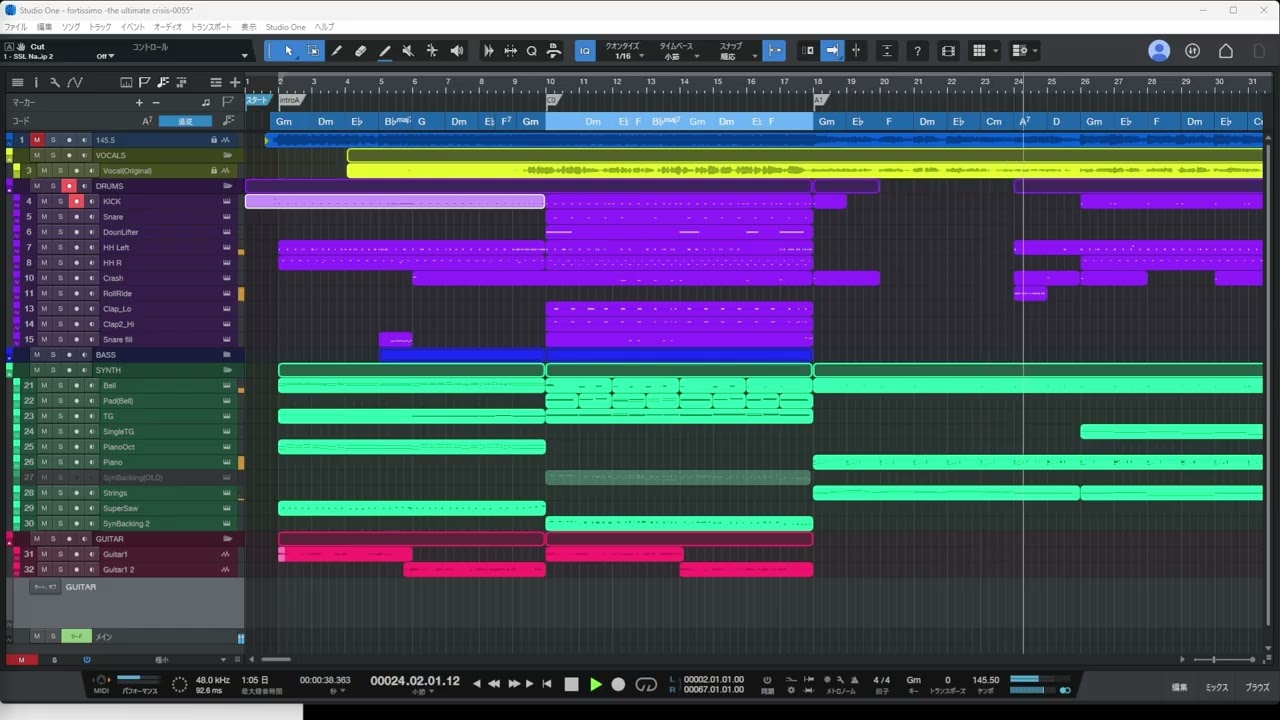This screenshot has height=720, width=1280.
Task: Click the tempo value 145.50
Action: pyautogui.click(x=985, y=680)
